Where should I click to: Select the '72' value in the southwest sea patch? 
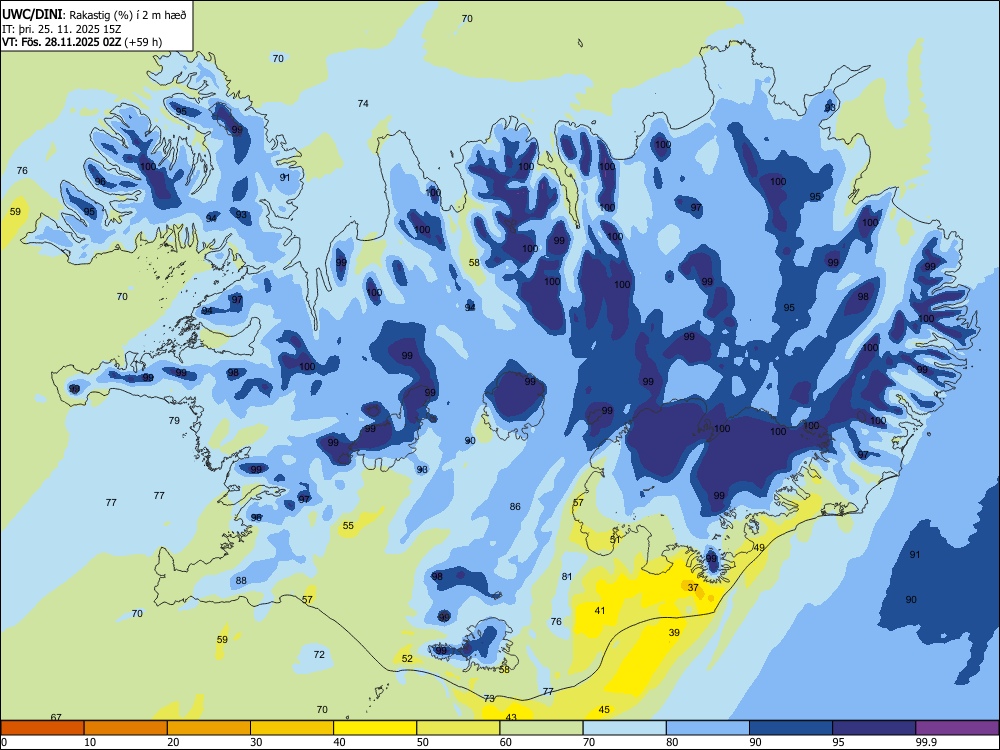319,654
